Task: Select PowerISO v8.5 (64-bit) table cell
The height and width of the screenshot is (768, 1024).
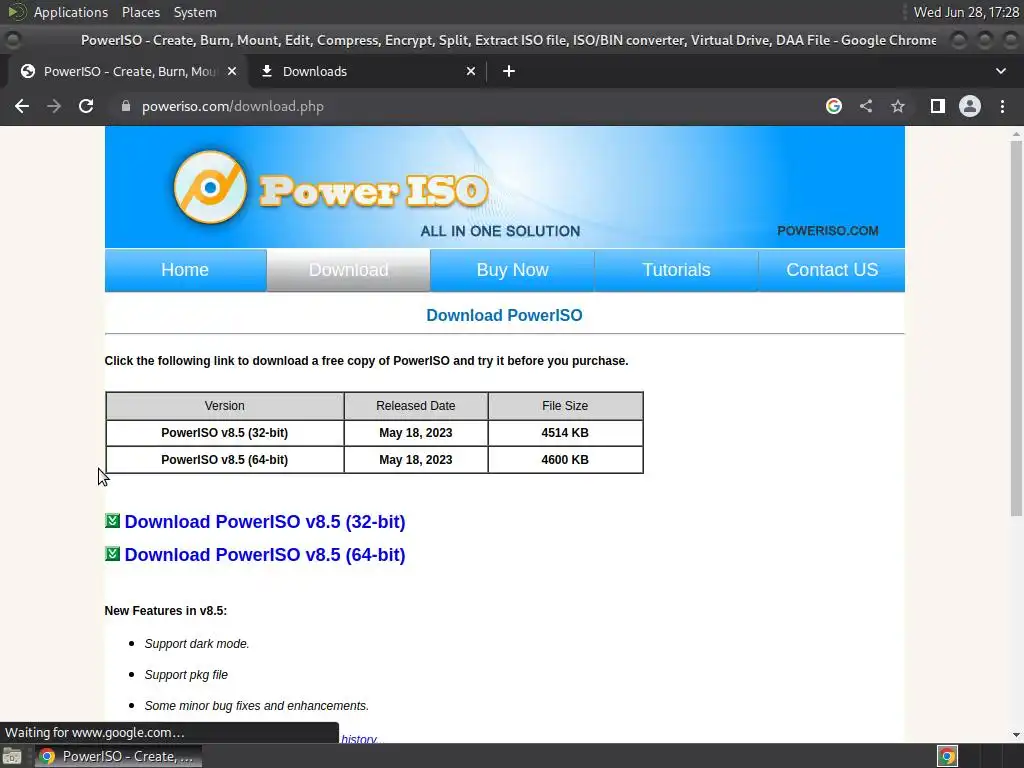Action: click(225, 460)
